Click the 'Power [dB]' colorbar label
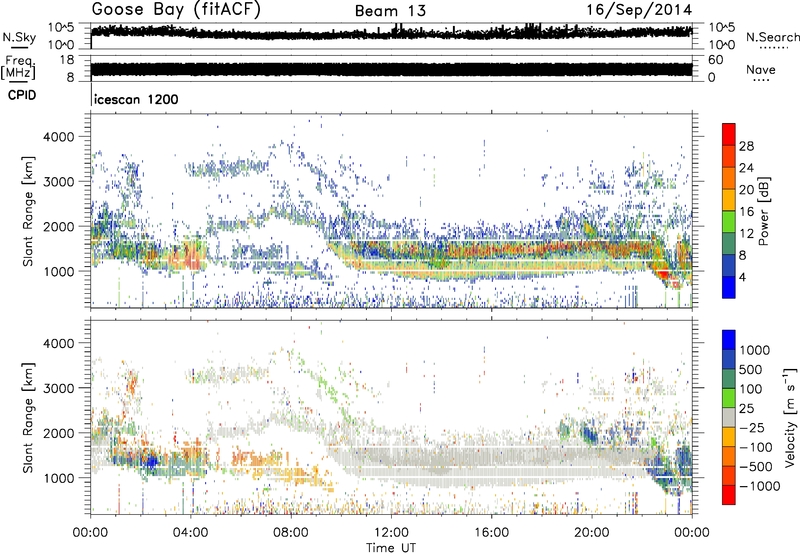This screenshot has width=800, height=554. pyautogui.click(x=763, y=211)
